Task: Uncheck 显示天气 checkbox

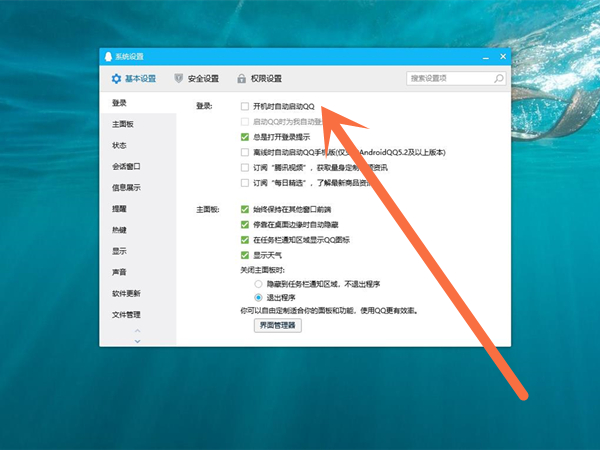Action: [x=245, y=255]
